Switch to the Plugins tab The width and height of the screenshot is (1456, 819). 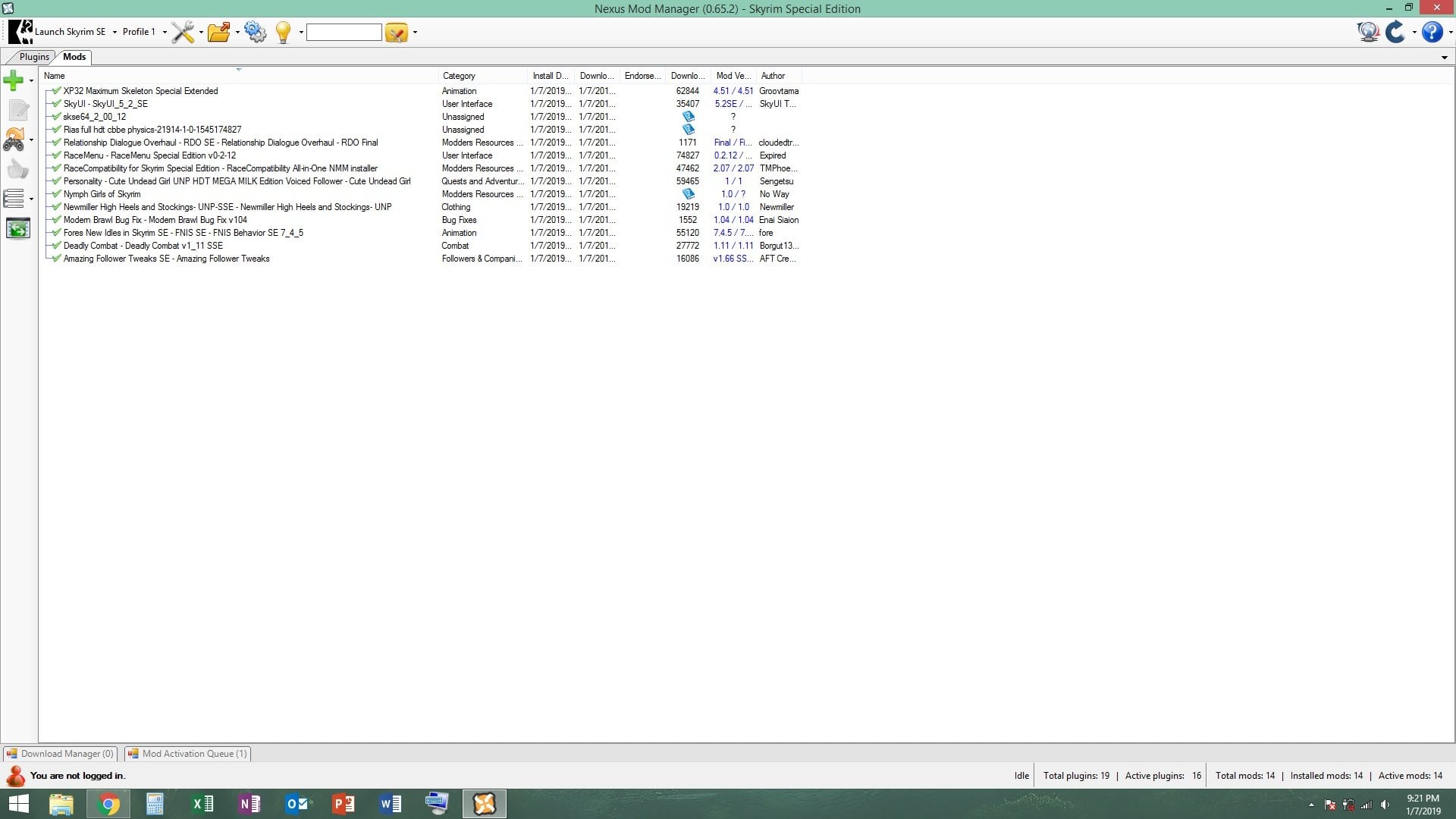point(34,57)
